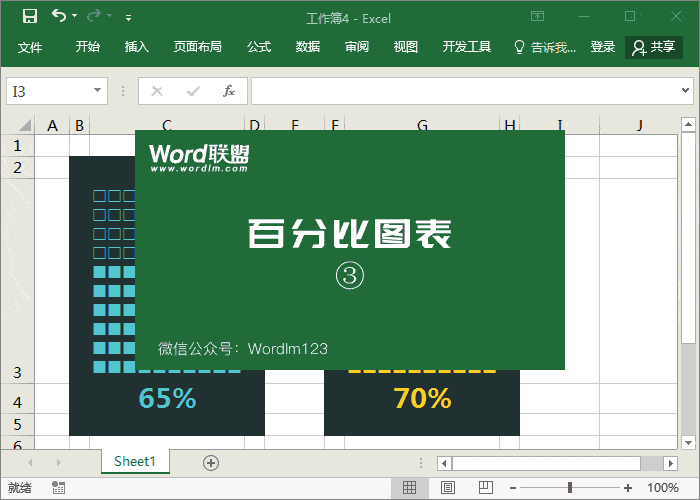700x500 pixels.
Task: Click the ribbon display options icon
Action: (x=538, y=16)
